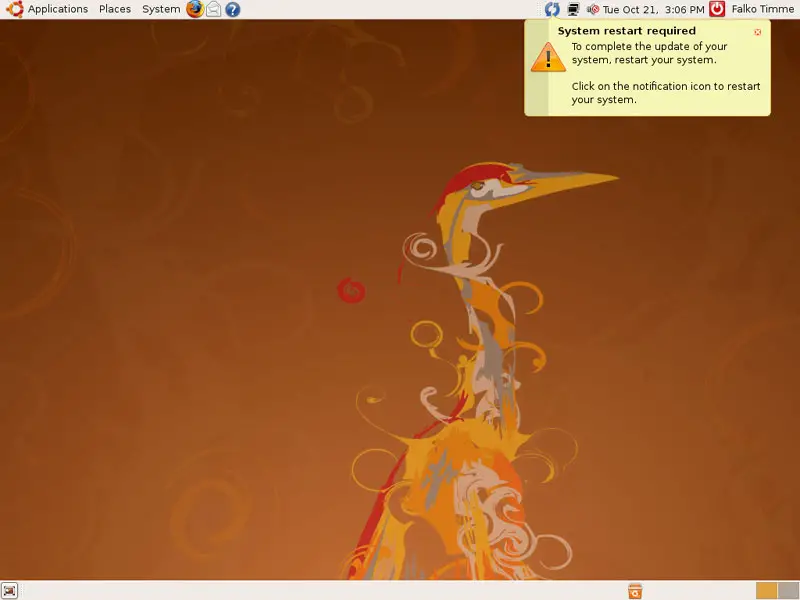800x600 pixels.
Task: Switch to the second workspace
Action: point(788,591)
